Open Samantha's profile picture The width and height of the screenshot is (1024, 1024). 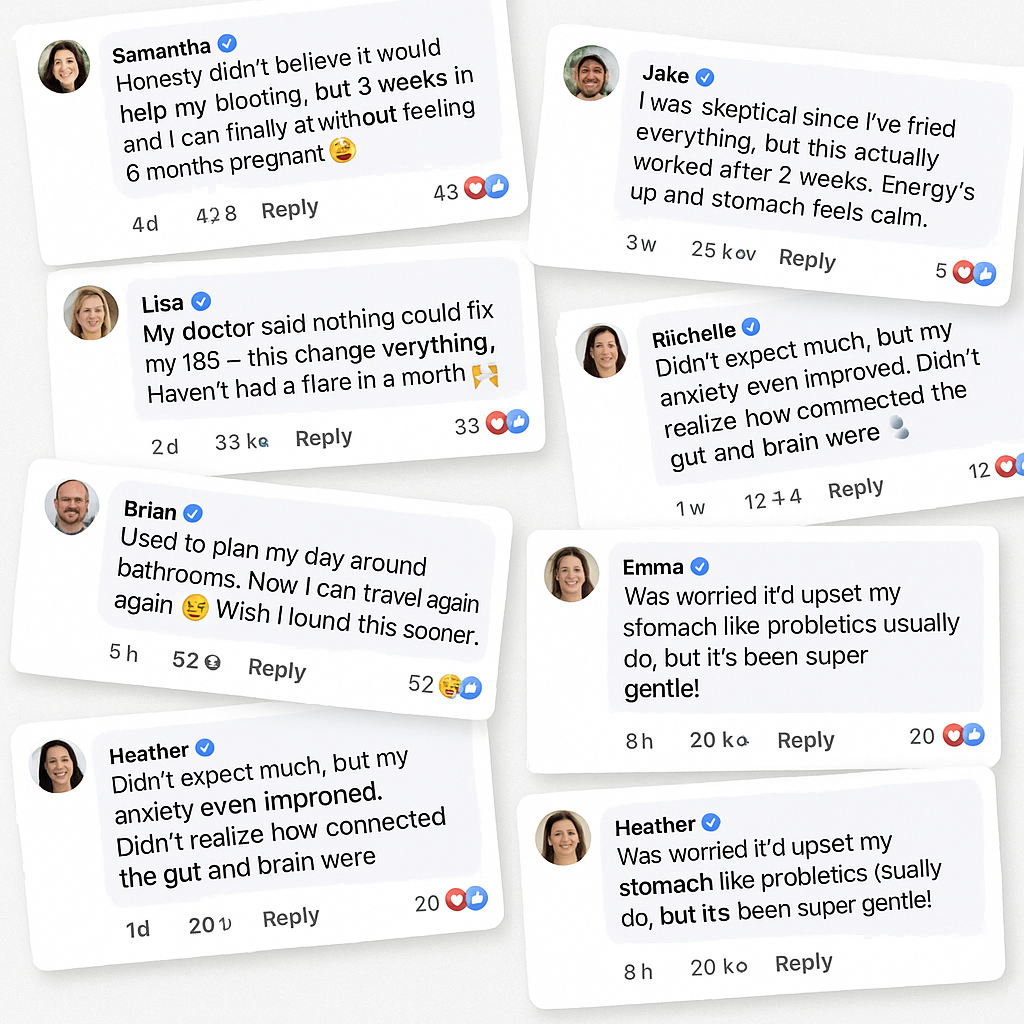pos(64,67)
